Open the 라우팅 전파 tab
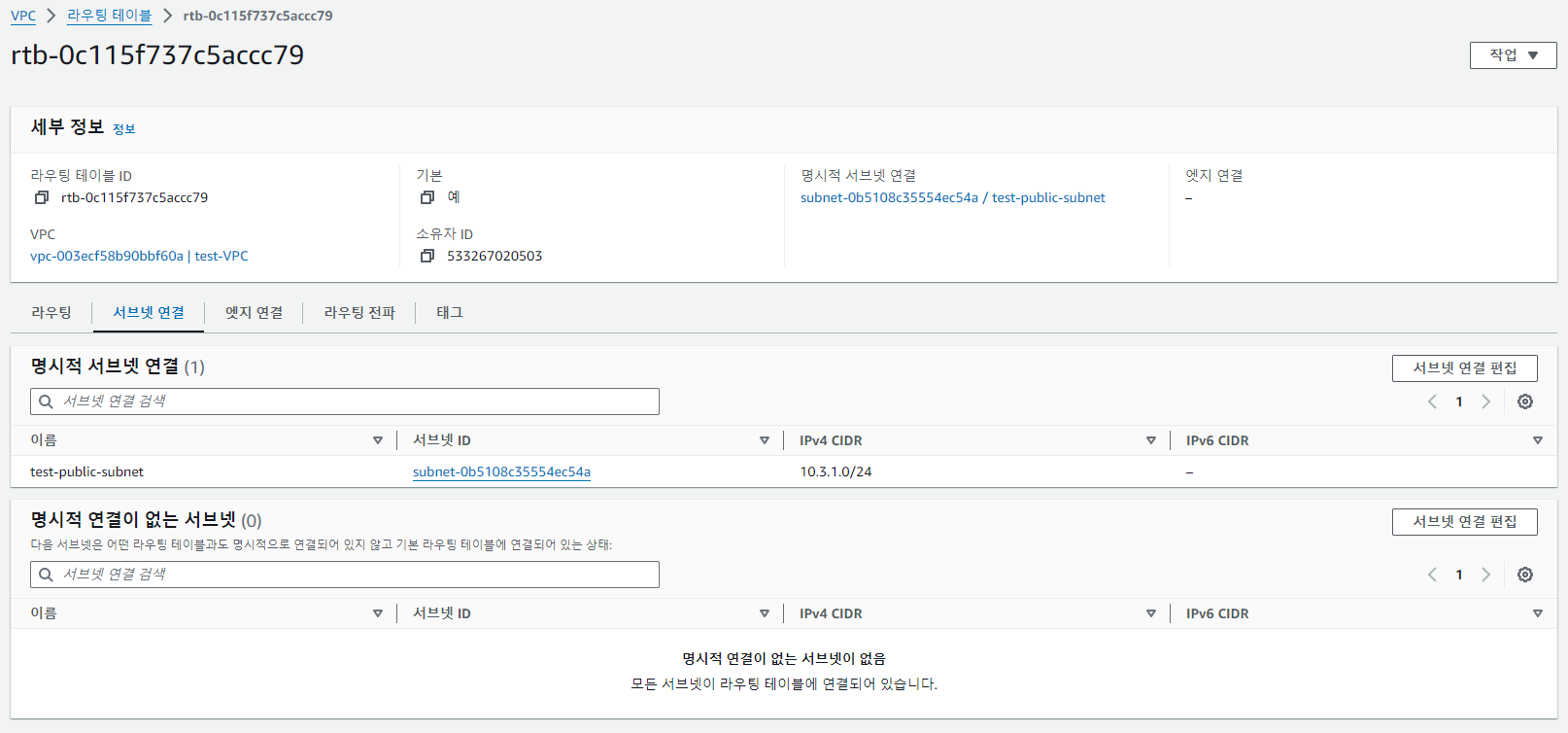The image size is (1568, 733). click(359, 312)
